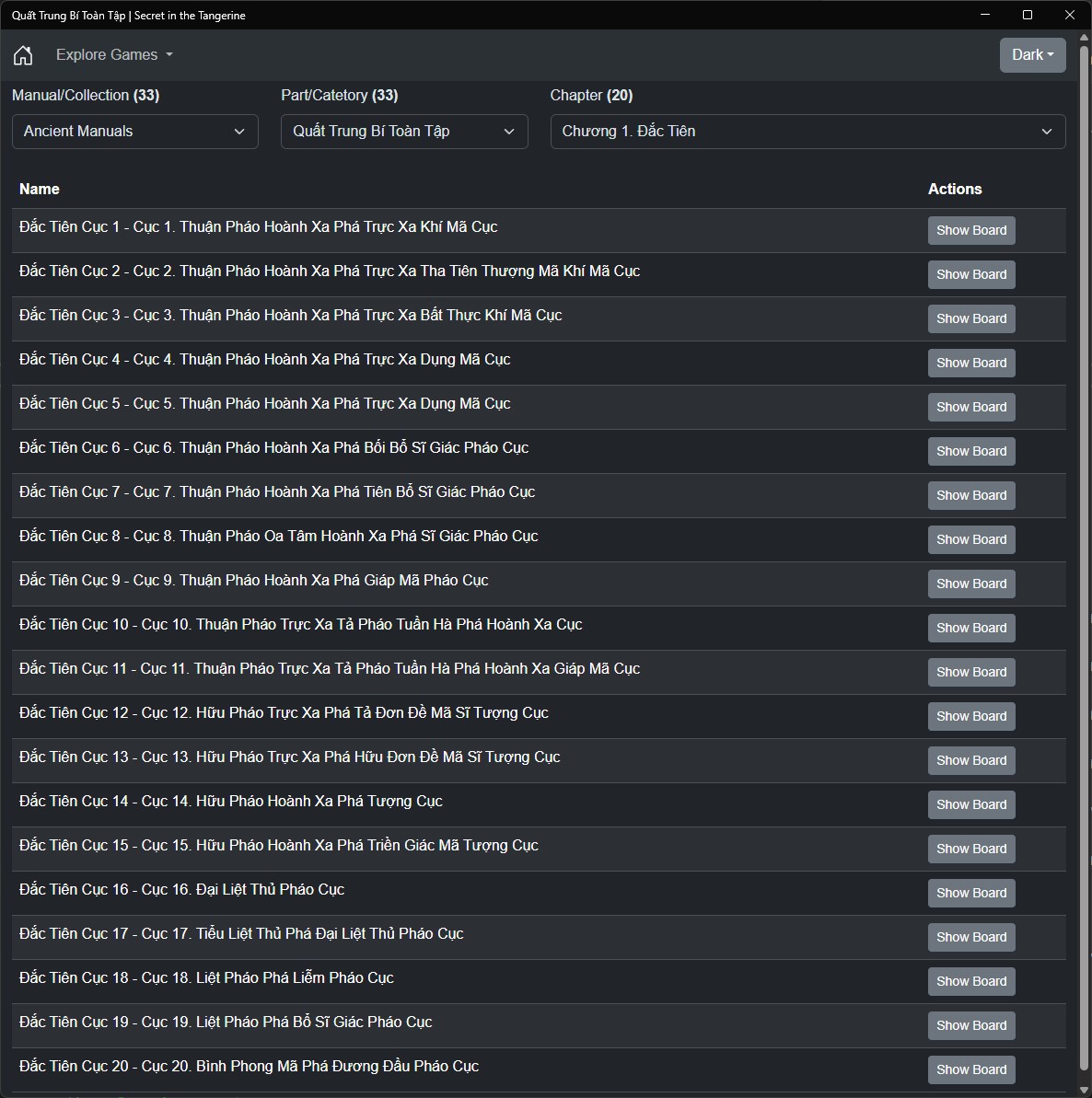The image size is (1092, 1098).
Task: Click the Name column header
Action: [40, 190]
